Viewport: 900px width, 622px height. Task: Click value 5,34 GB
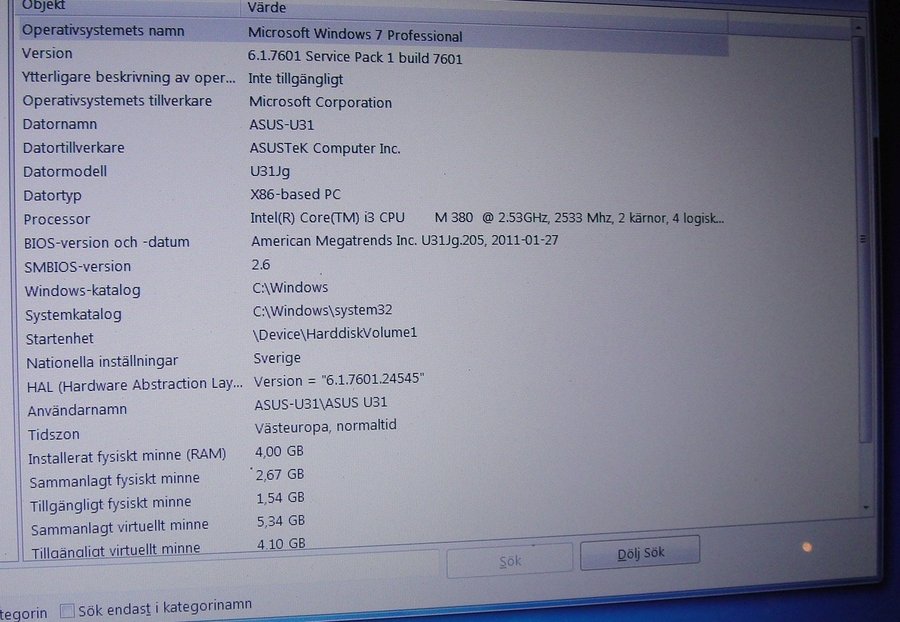pos(281,520)
